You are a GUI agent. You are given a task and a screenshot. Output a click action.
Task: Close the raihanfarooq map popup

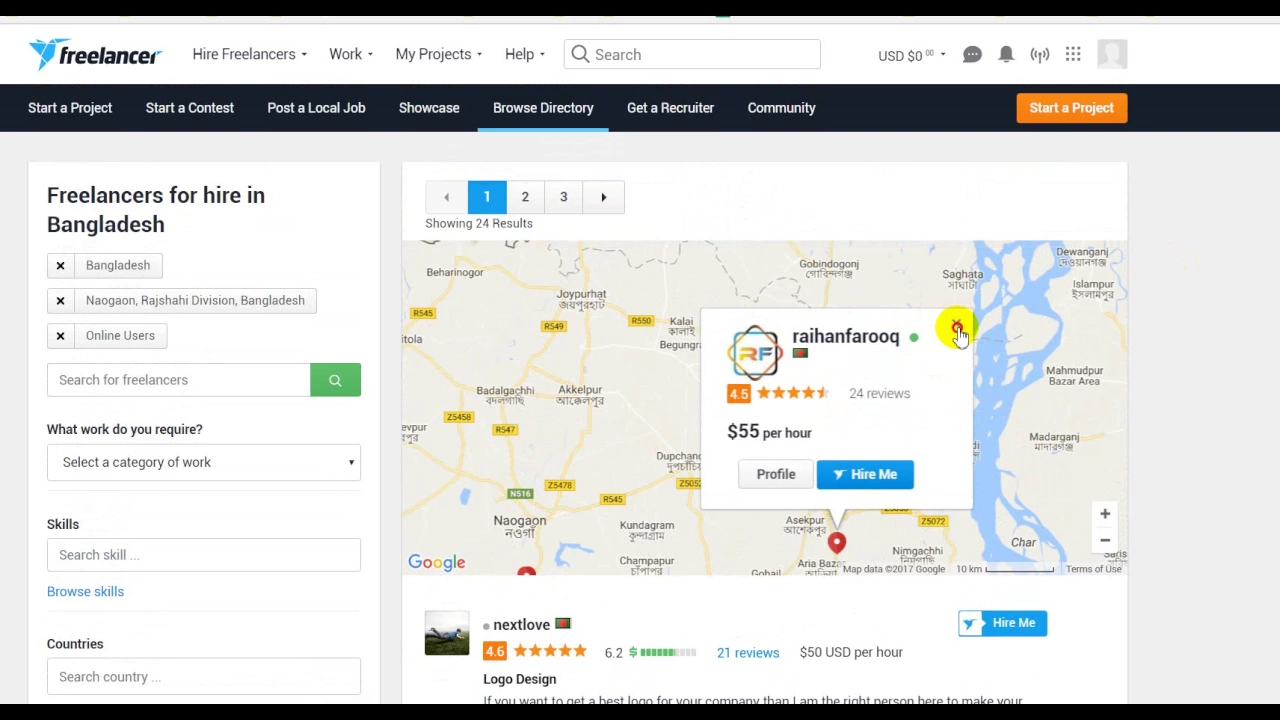click(x=957, y=326)
